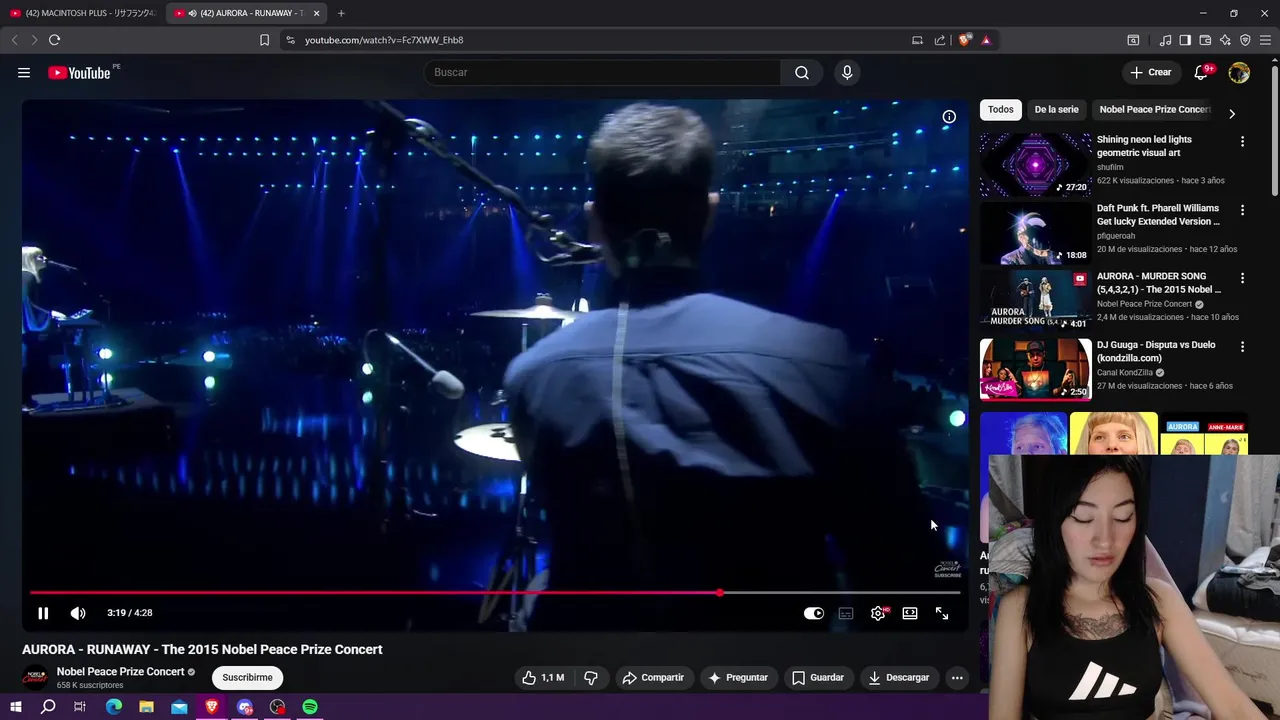
Task: Like the video (1,1 M)
Action: [x=543, y=678]
